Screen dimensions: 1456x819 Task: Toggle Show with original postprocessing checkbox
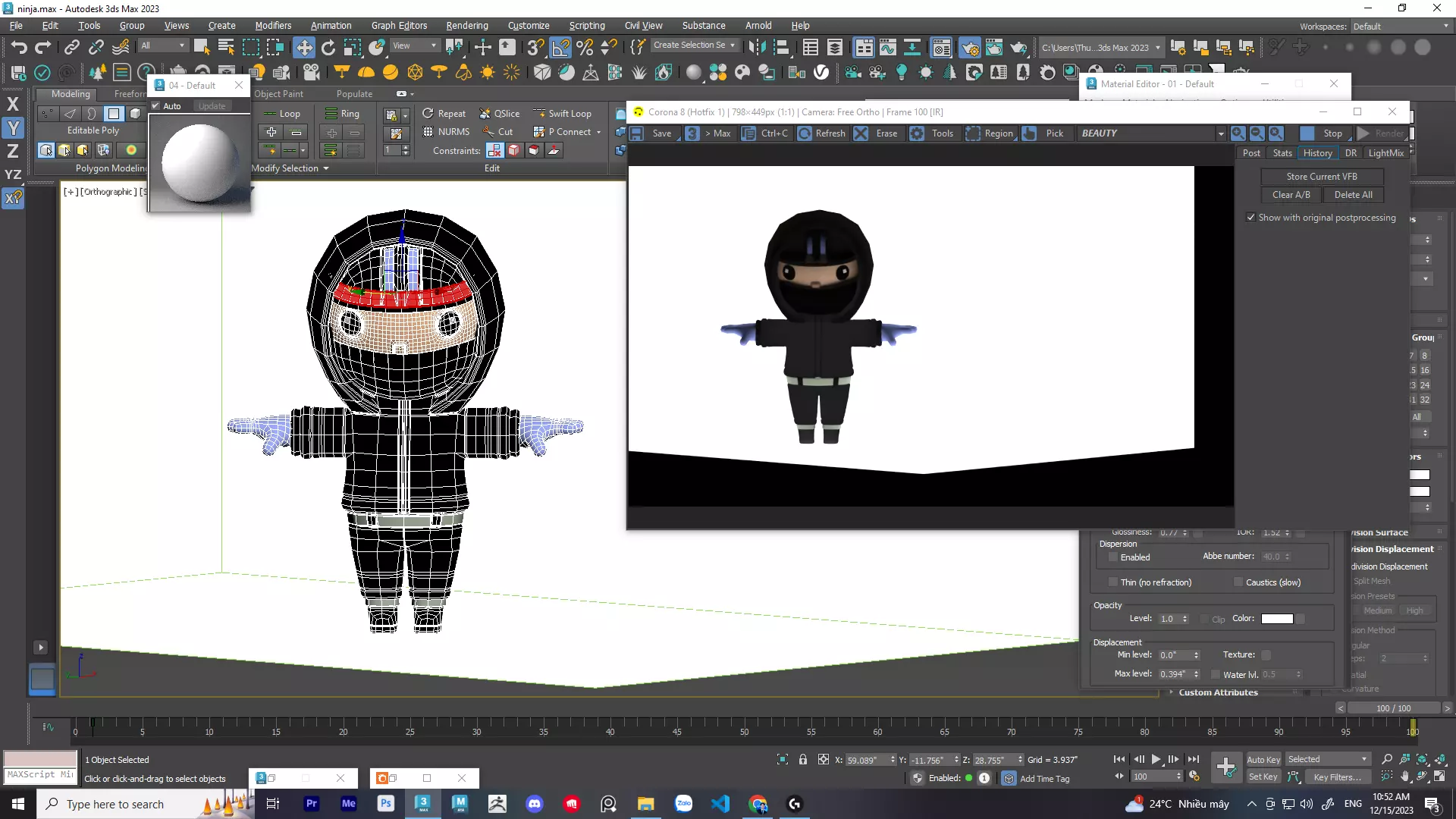pos(1250,218)
